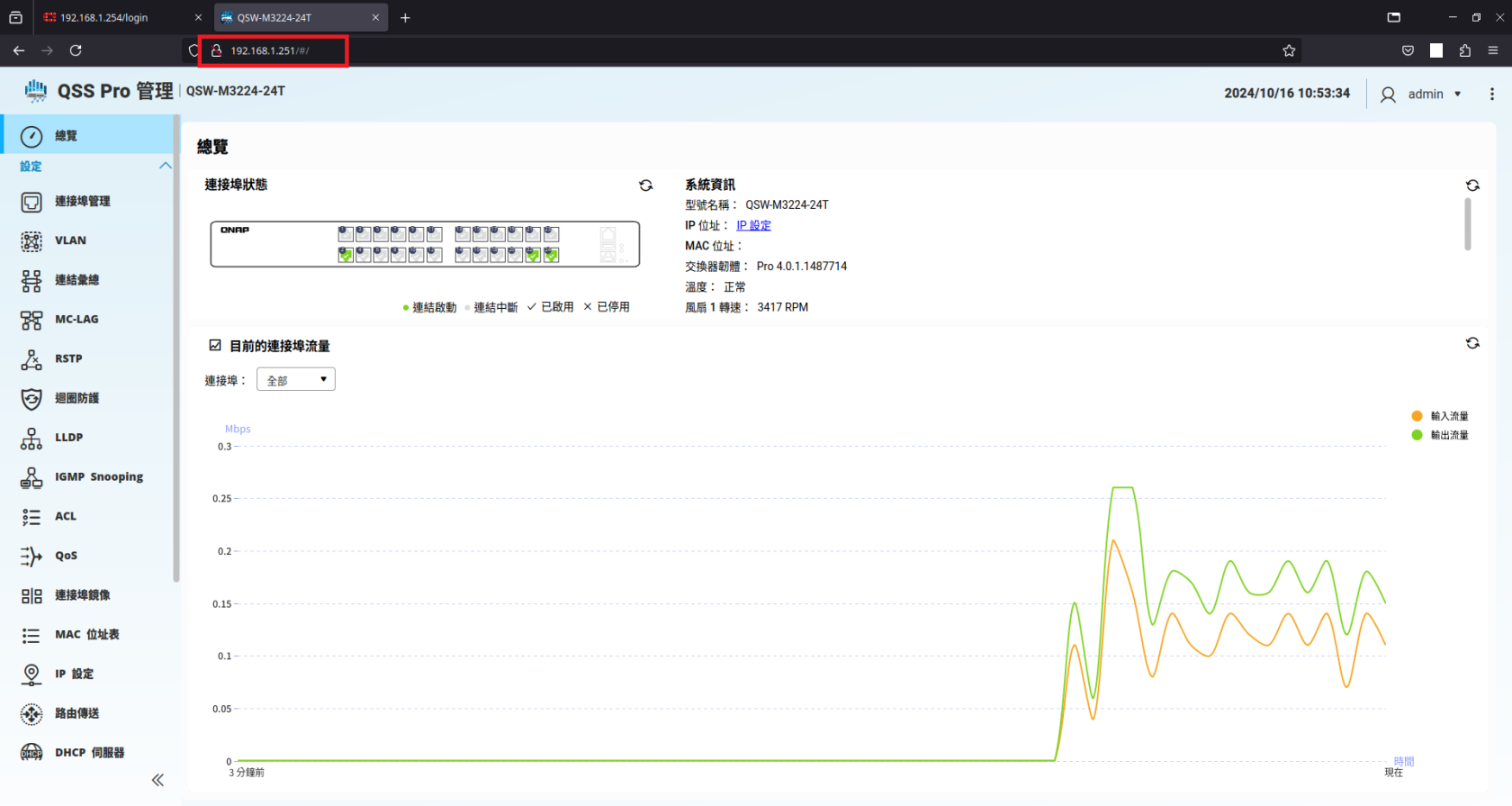Open the 連接埠 全部 dropdown
Screen dimensions: 1512x806
tap(296, 379)
